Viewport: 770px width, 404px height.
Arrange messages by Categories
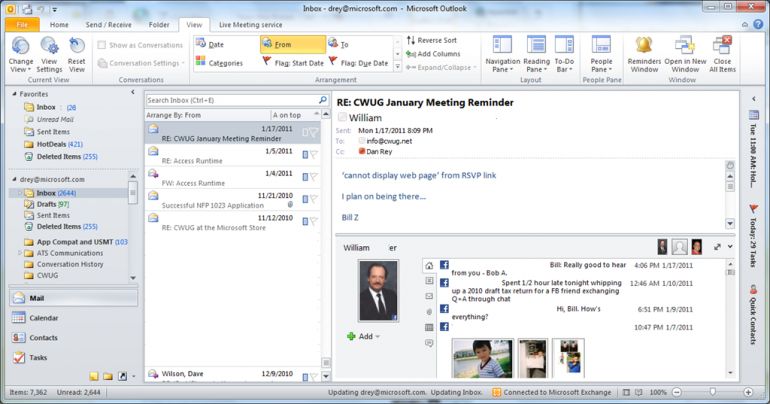220,63
